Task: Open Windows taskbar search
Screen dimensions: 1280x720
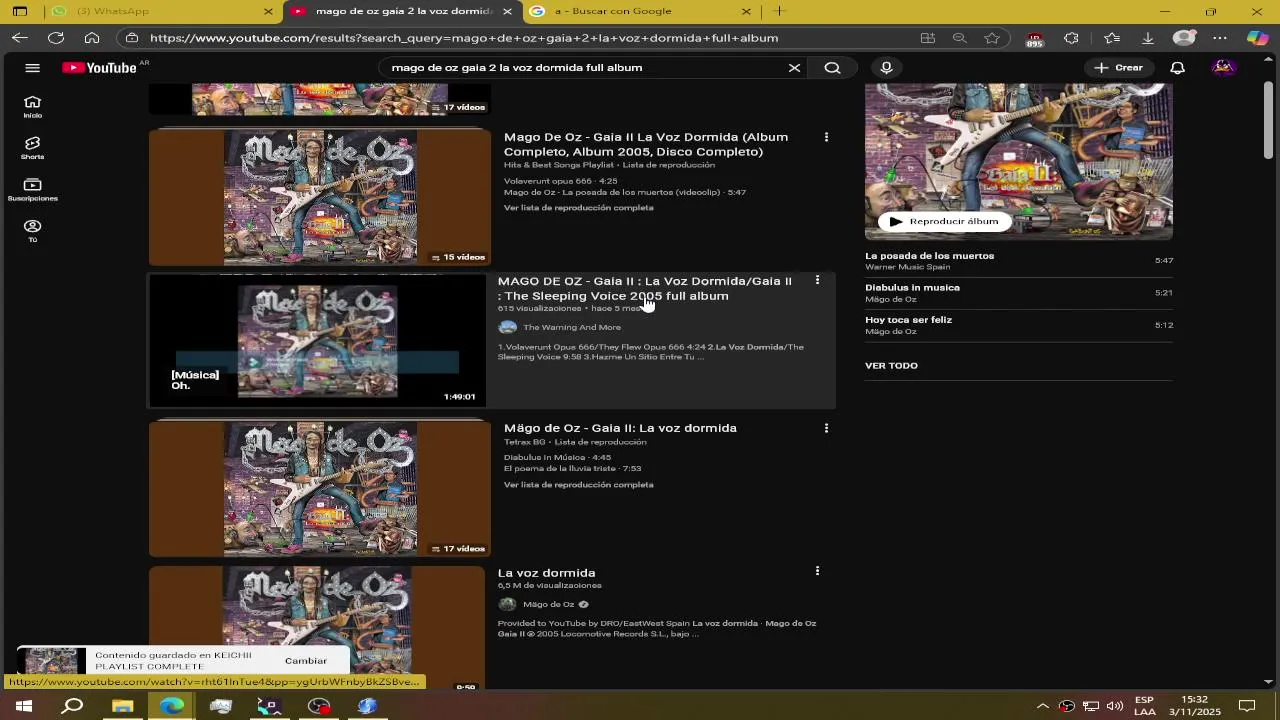Action: (x=72, y=706)
